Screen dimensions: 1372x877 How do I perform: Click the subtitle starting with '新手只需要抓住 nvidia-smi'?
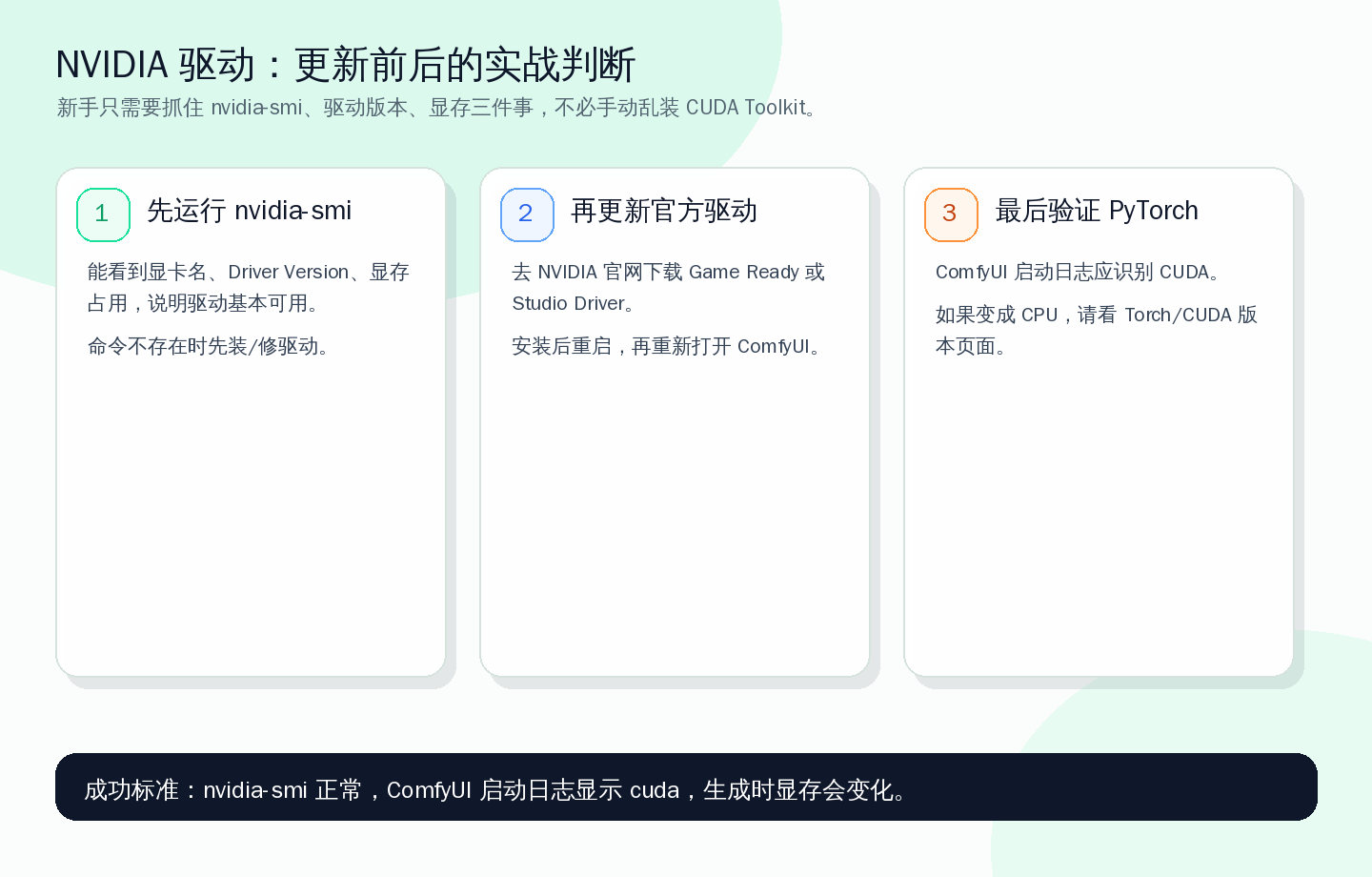point(437,108)
